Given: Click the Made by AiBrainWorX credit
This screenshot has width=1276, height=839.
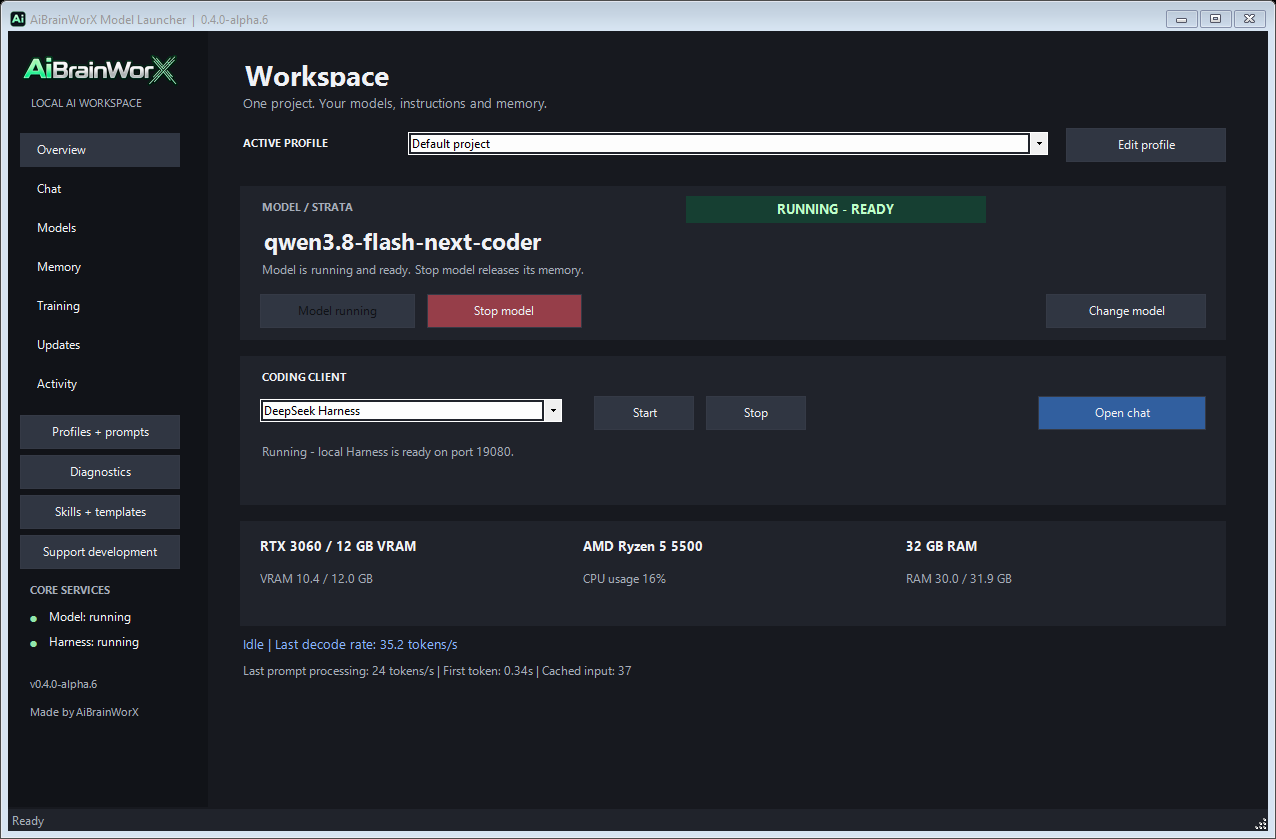Looking at the screenshot, I should 84,713.
